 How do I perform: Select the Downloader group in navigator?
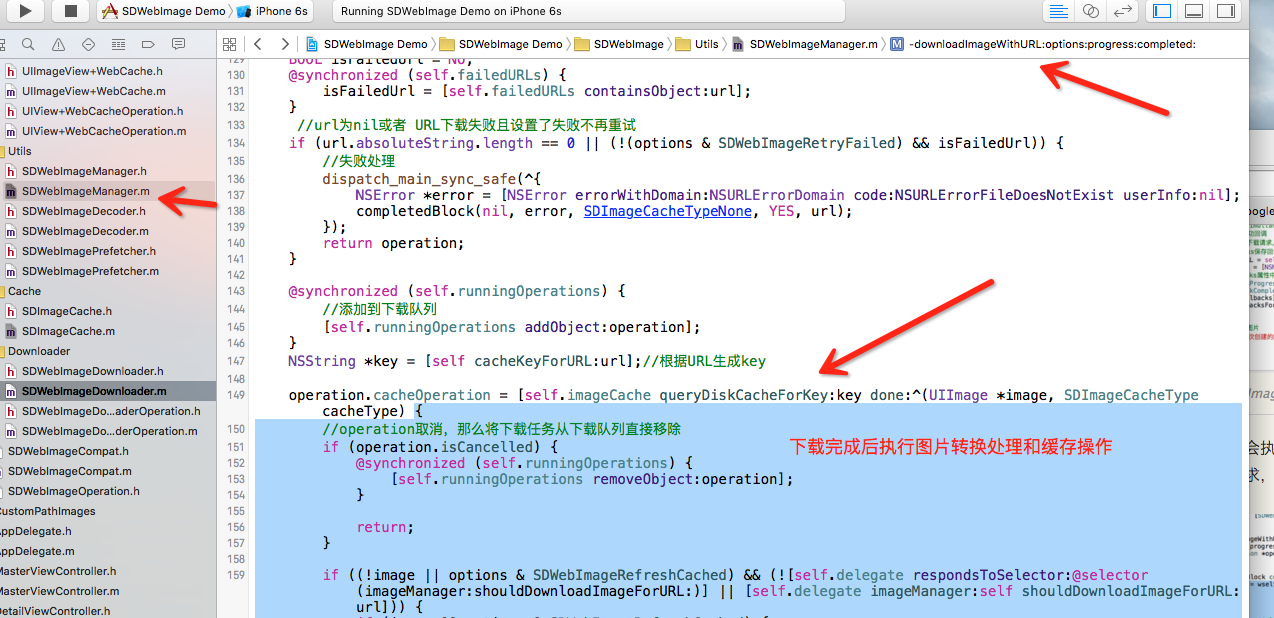click(39, 351)
